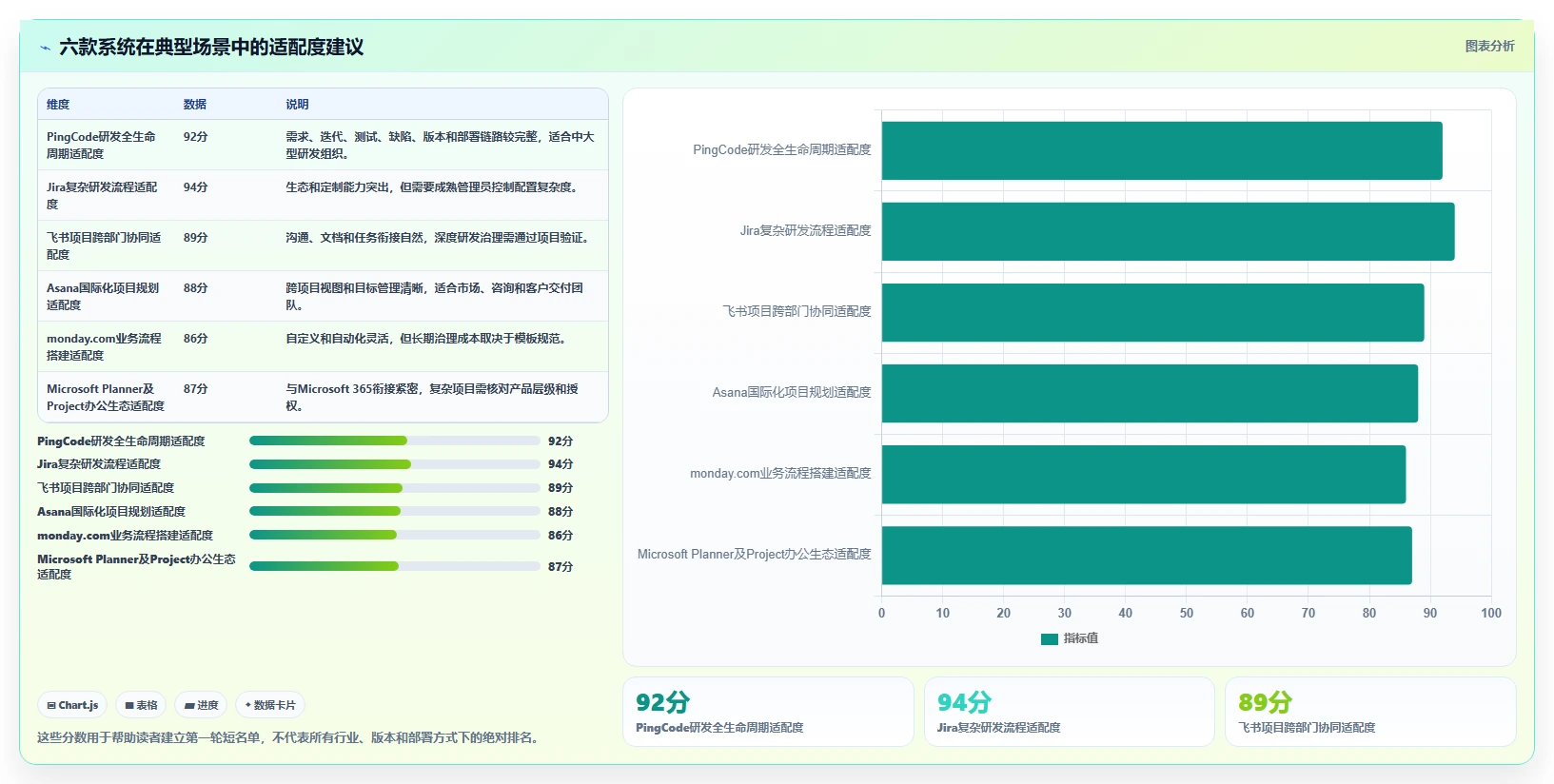Click description starting 与Microsoft 365衔接紧密

tap(432, 398)
